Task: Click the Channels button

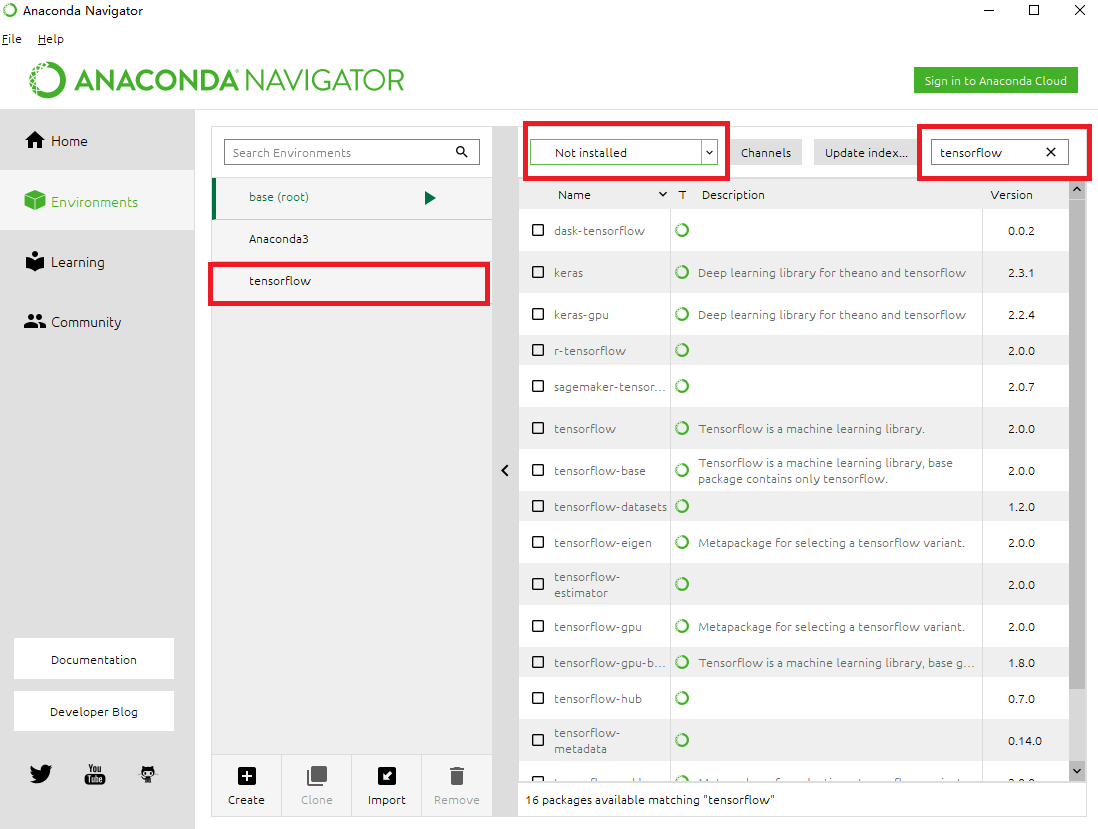Action: [x=765, y=153]
